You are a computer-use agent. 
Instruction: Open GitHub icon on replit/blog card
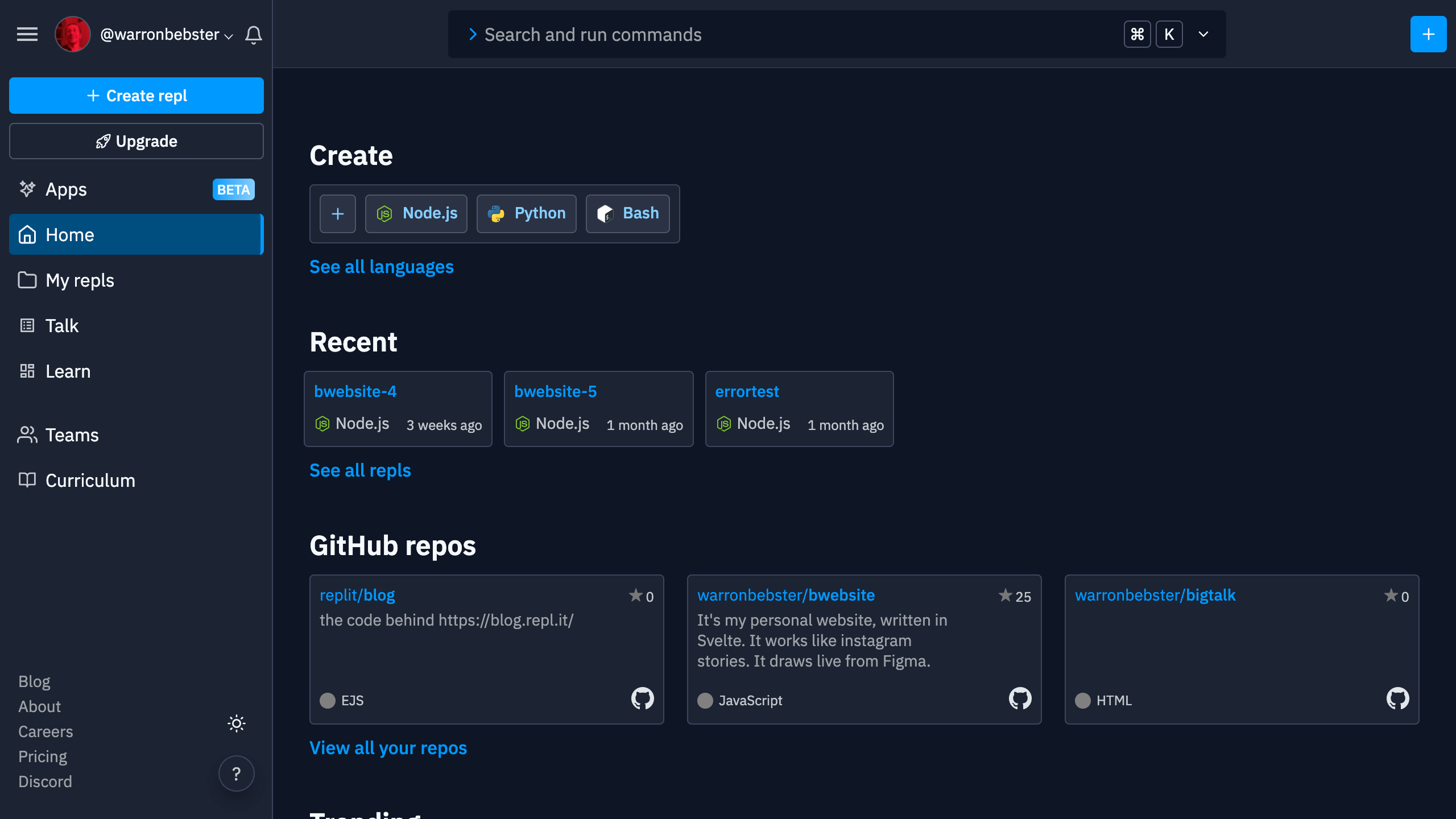pyautogui.click(x=642, y=698)
